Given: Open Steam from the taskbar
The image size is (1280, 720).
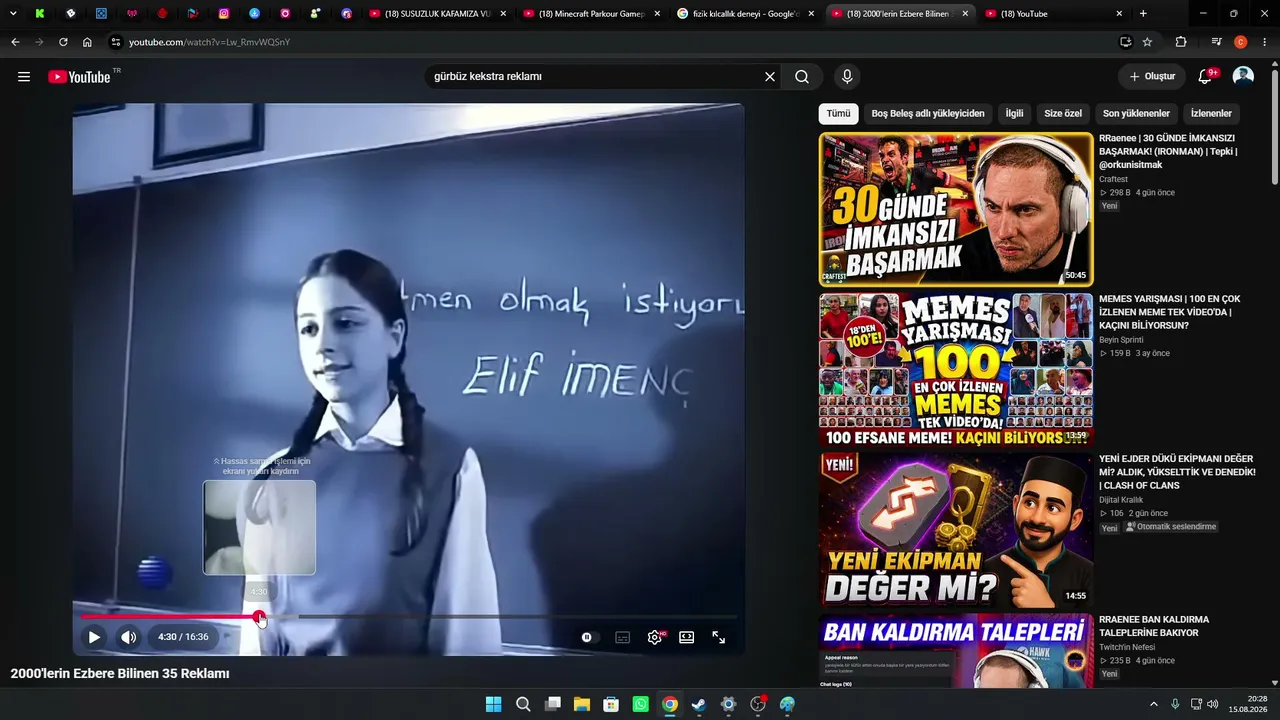Looking at the screenshot, I should [x=699, y=704].
